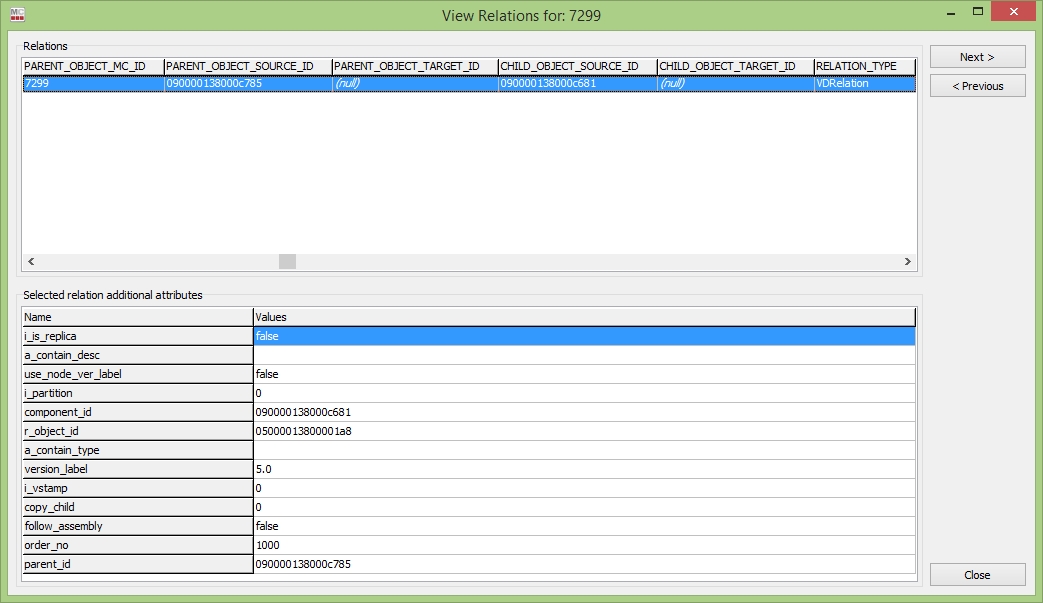
Task: Sort by PARENT_OBJECT_MC_ID column header
Action: tap(92, 66)
